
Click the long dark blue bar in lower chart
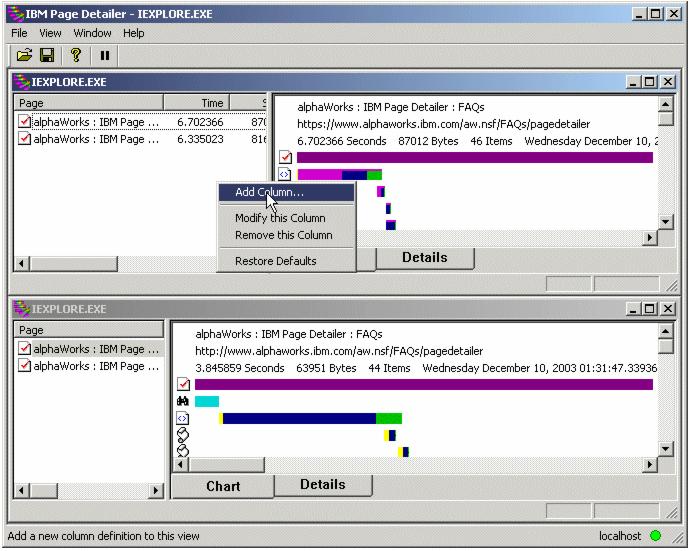click(299, 418)
